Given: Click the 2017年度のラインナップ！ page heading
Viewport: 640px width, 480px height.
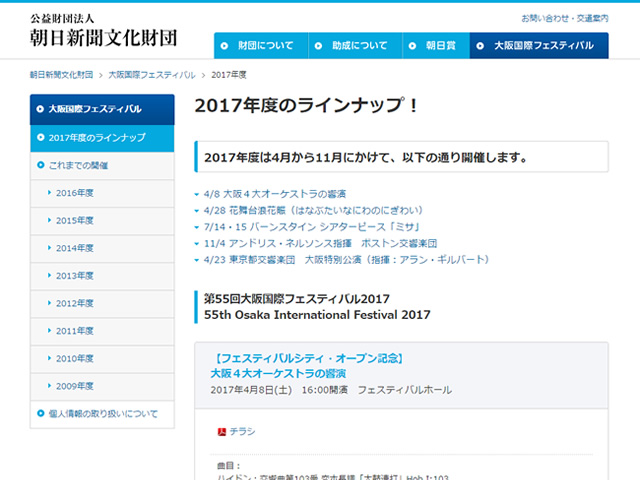Looking at the screenshot, I should pos(307,106).
